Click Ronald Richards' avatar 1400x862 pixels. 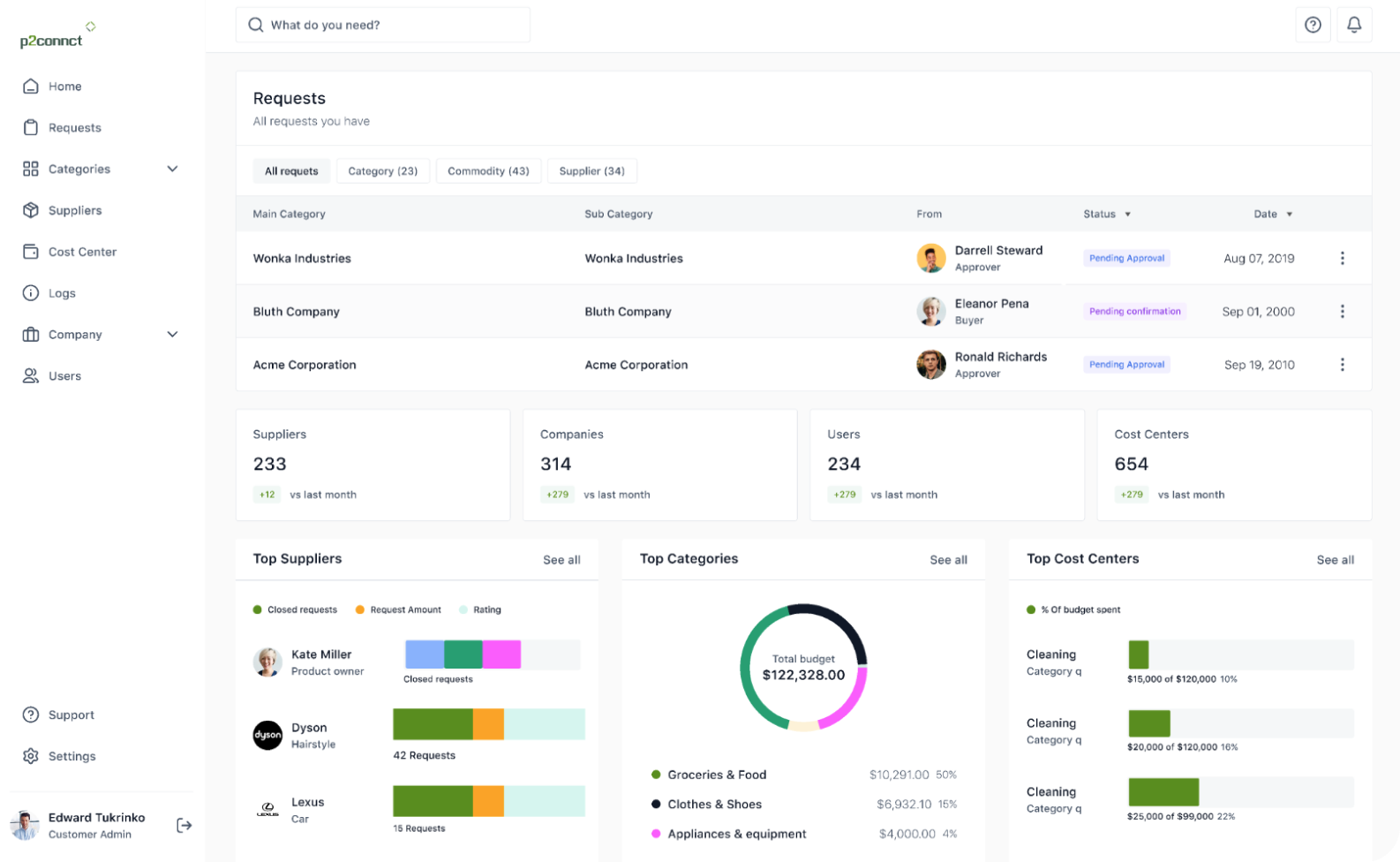[x=931, y=364]
